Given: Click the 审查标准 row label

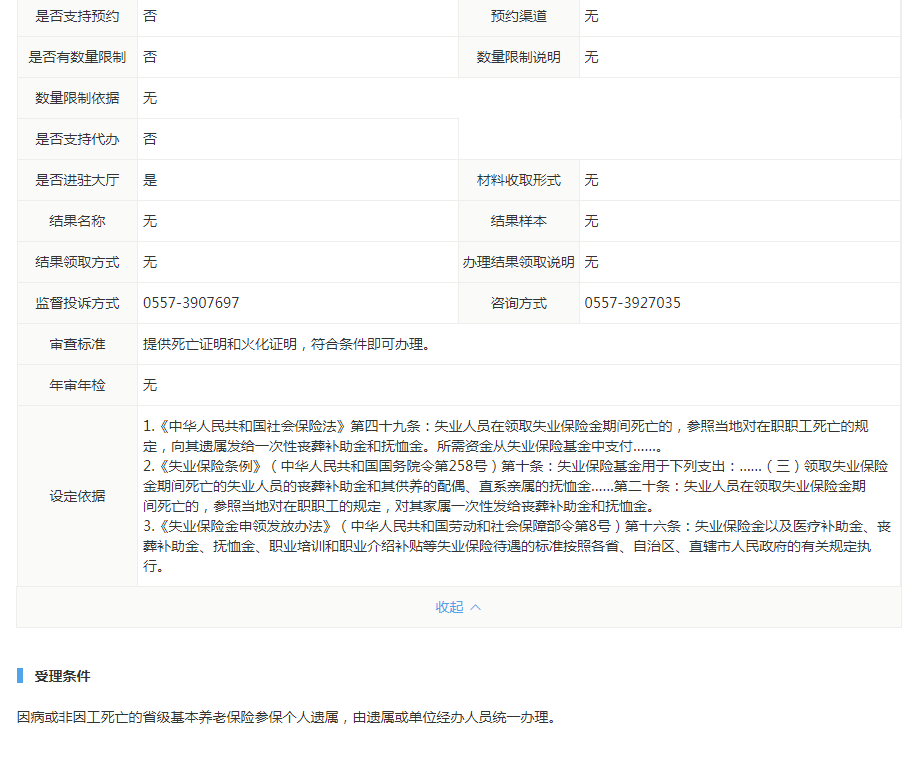Looking at the screenshot, I should click(x=77, y=344).
